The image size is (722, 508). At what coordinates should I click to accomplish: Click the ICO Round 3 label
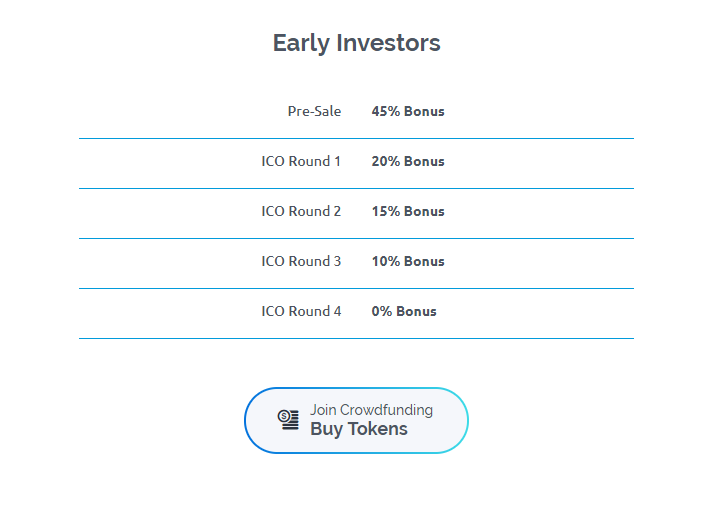point(301,261)
